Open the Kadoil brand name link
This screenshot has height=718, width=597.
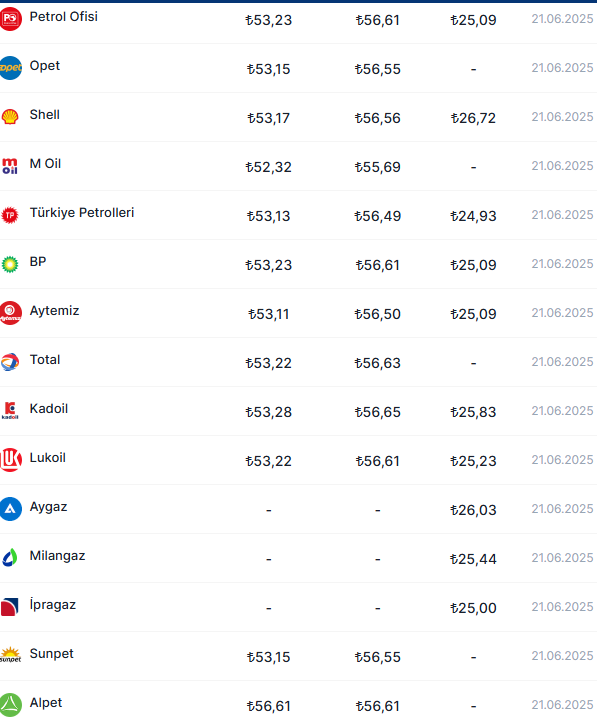coord(49,408)
